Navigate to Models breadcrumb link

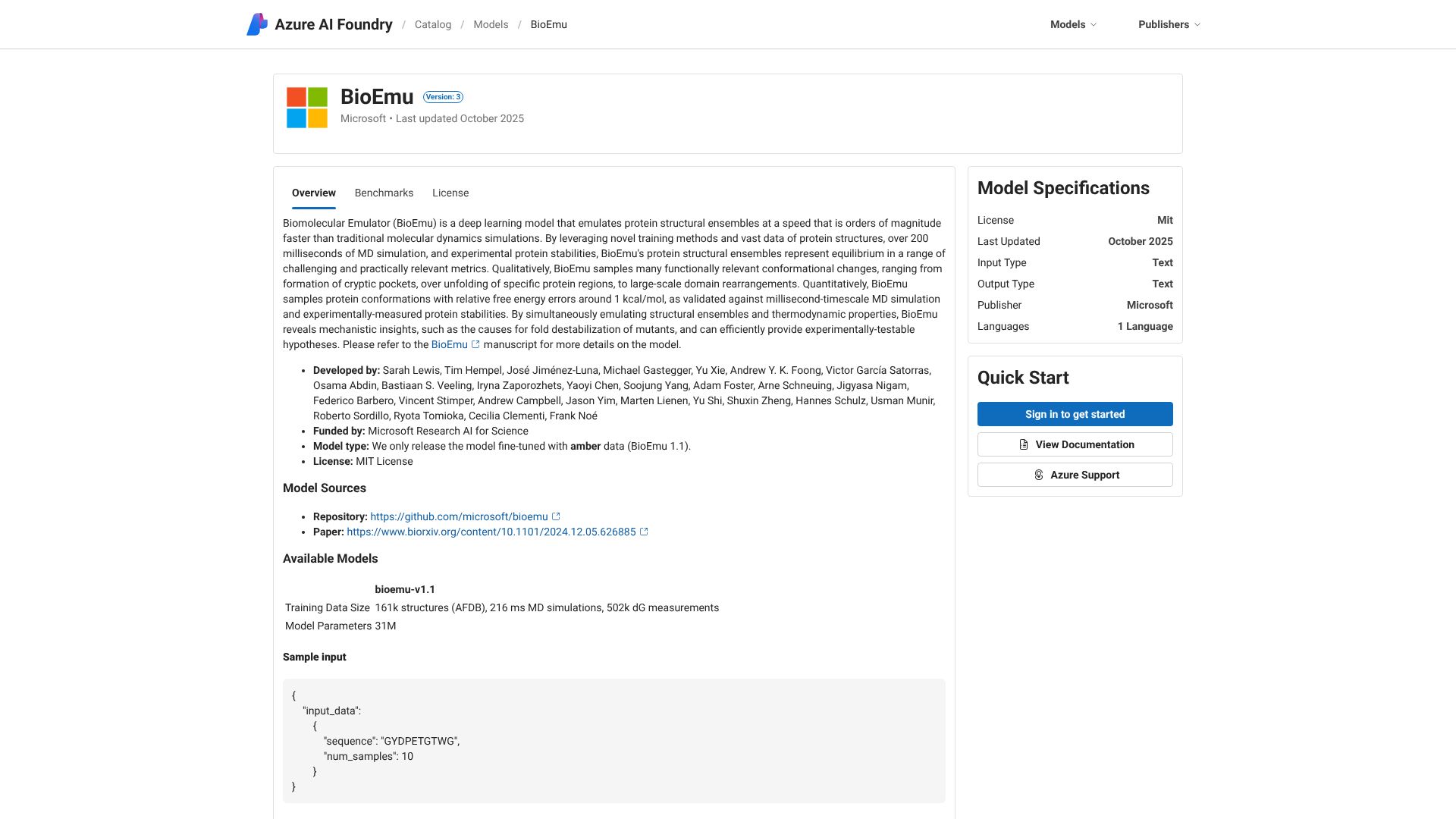click(491, 24)
